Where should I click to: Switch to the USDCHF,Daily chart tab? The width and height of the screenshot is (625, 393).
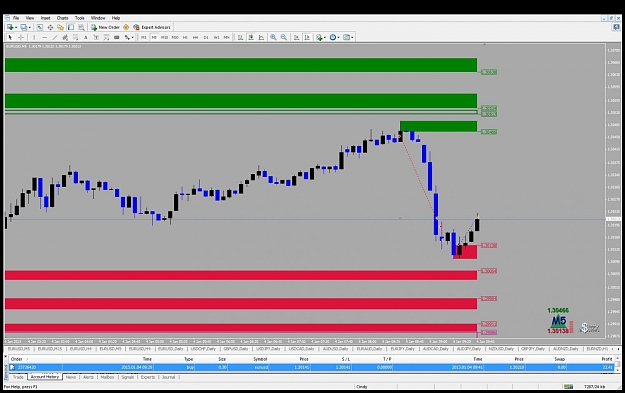pyautogui.click(x=203, y=349)
